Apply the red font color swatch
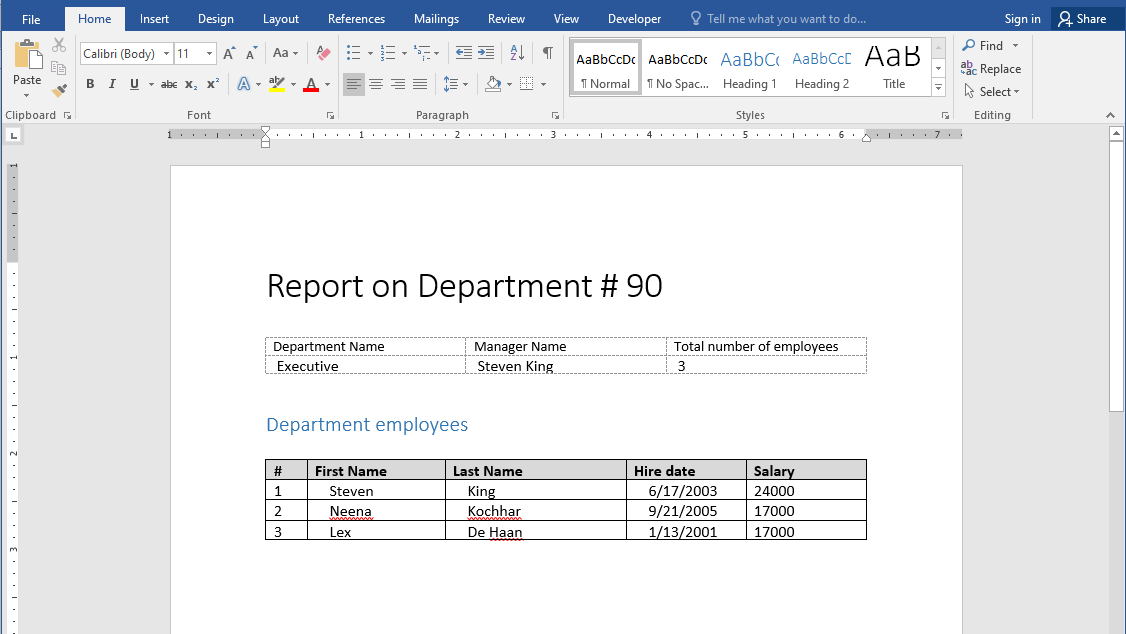The width and height of the screenshot is (1126, 634). coord(310,85)
